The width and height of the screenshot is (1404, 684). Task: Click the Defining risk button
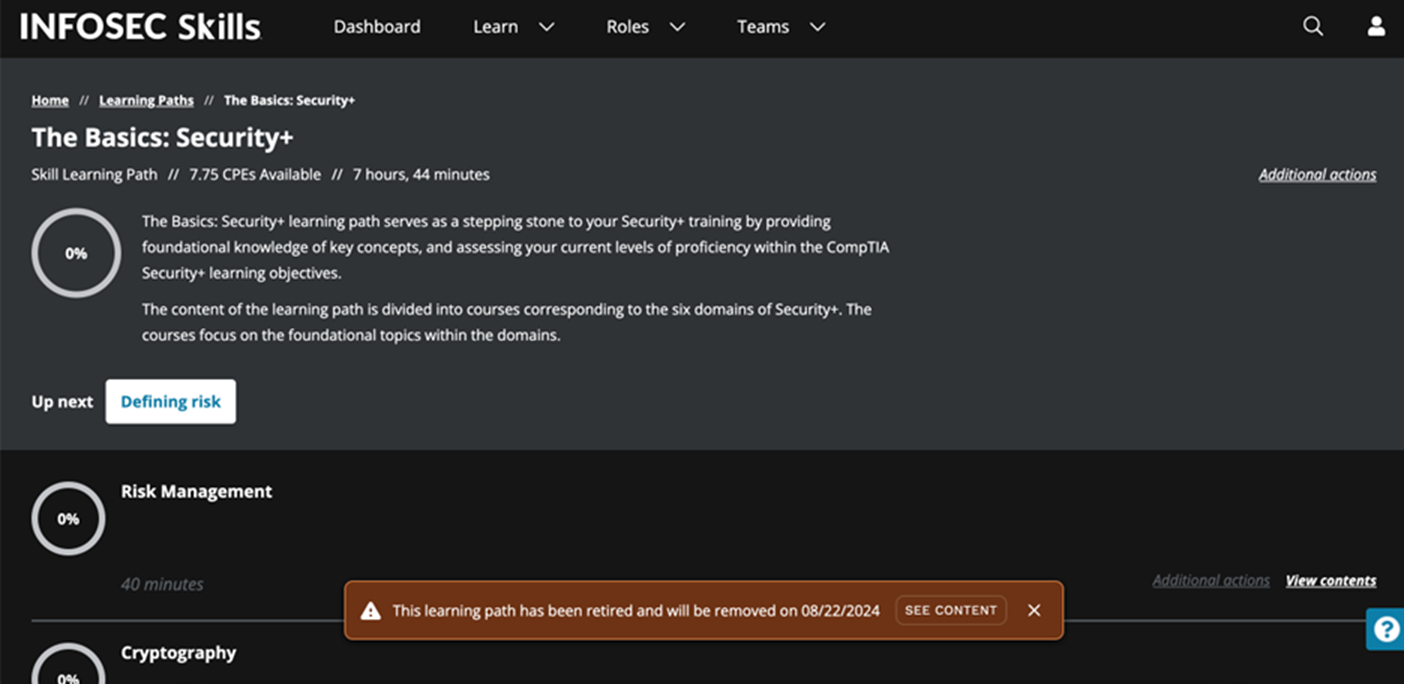(x=171, y=401)
